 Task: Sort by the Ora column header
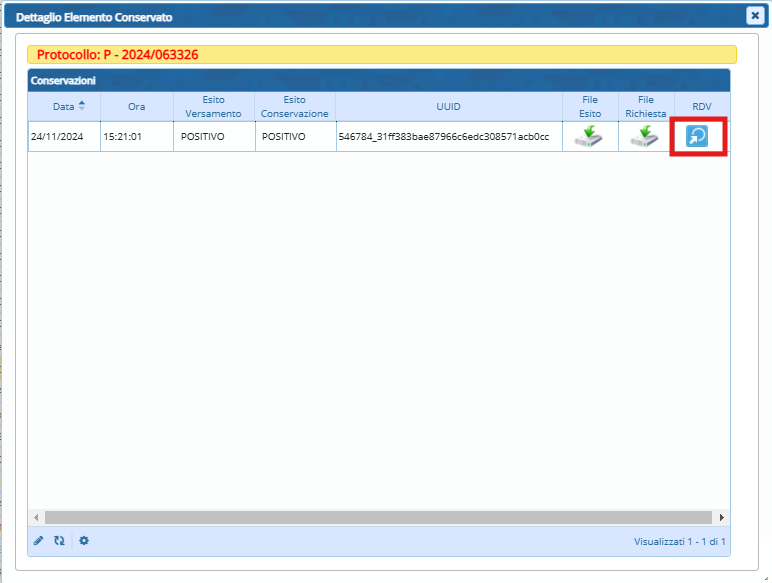pyautogui.click(x=137, y=106)
